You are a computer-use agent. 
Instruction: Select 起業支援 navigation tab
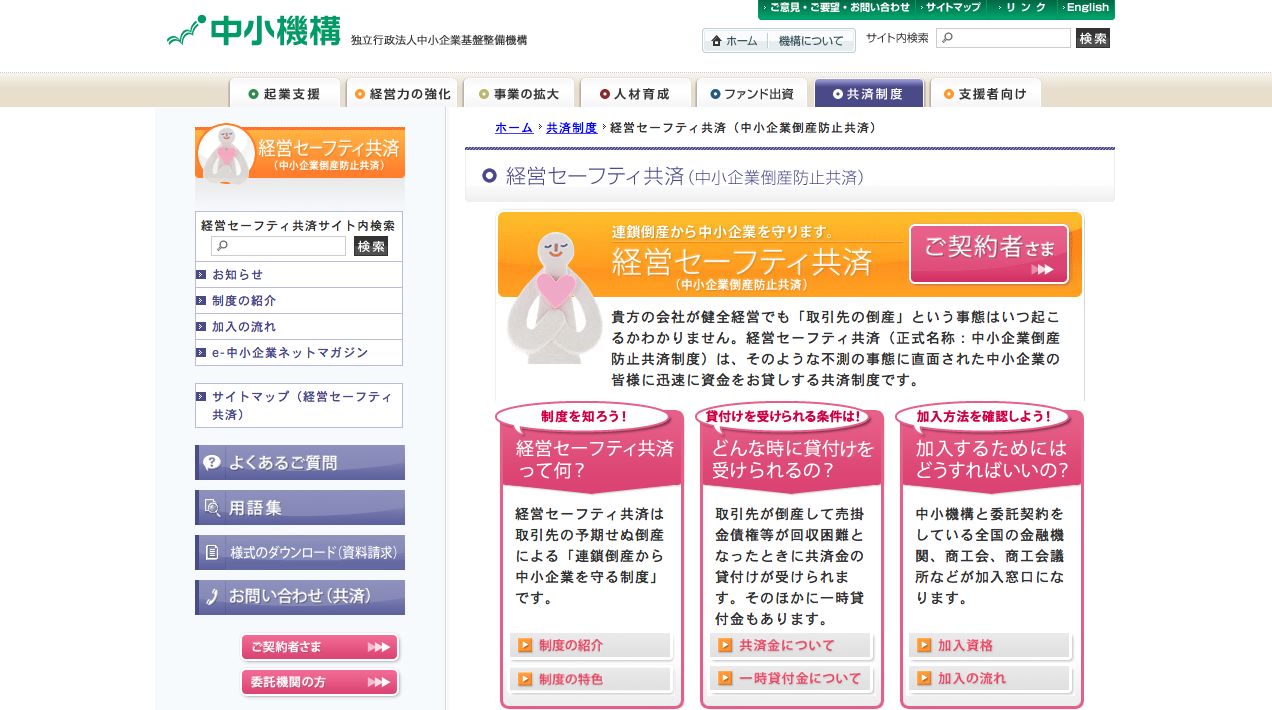click(285, 93)
